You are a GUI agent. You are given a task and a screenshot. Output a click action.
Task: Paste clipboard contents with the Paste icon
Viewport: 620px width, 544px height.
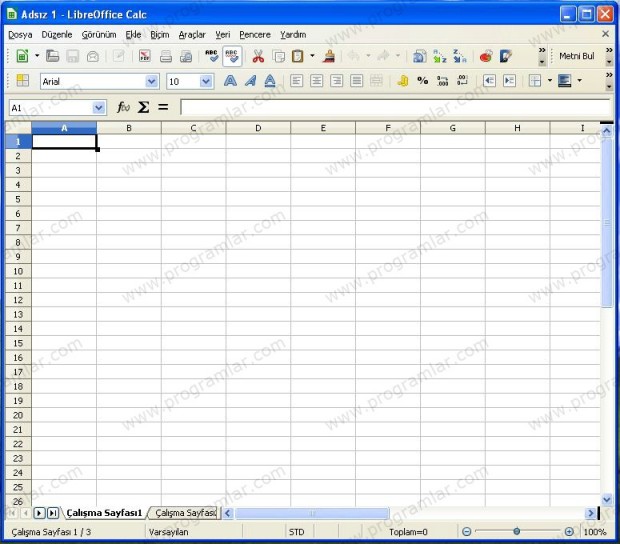click(298, 57)
